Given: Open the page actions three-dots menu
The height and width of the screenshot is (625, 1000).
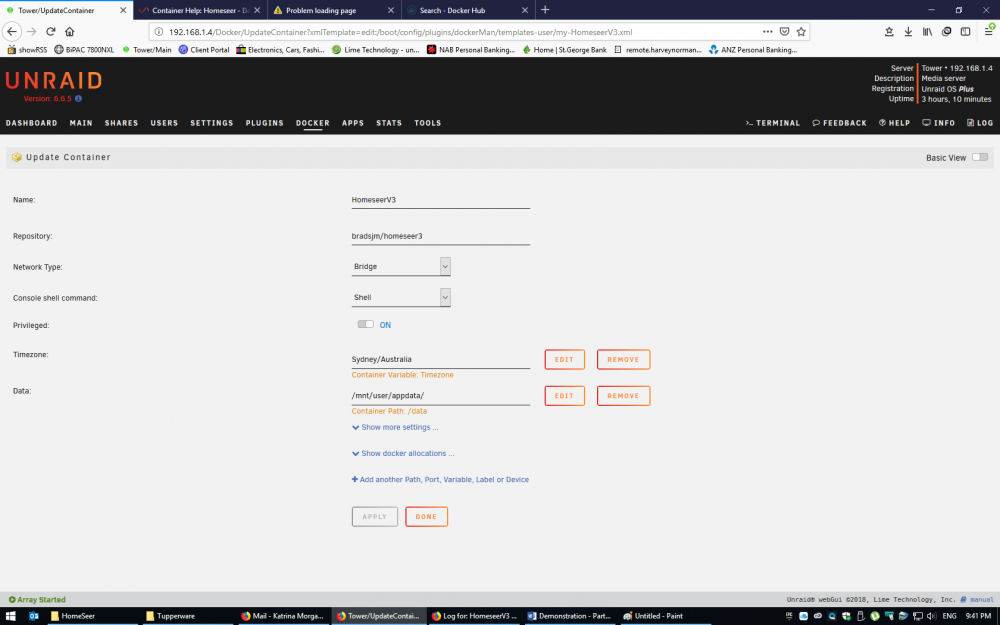Looking at the screenshot, I should [x=767, y=31].
